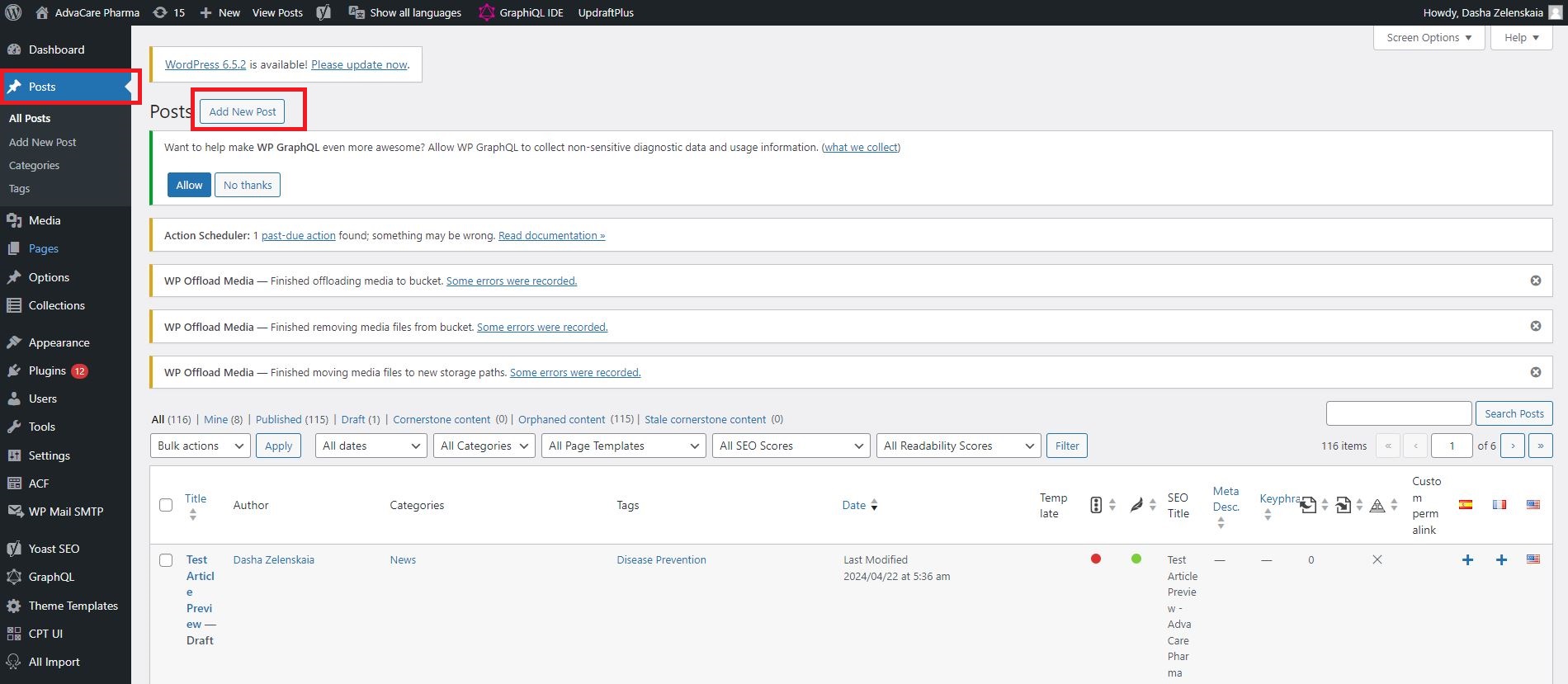Click the US flag in the Test Article row
The height and width of the screenshot is (684, 1568).
tap(1533, 559)
